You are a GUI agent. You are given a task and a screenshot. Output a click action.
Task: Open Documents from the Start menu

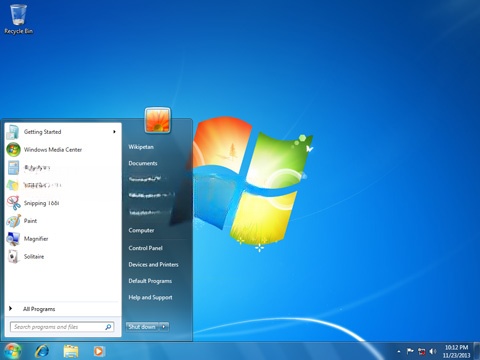point(143,163)
